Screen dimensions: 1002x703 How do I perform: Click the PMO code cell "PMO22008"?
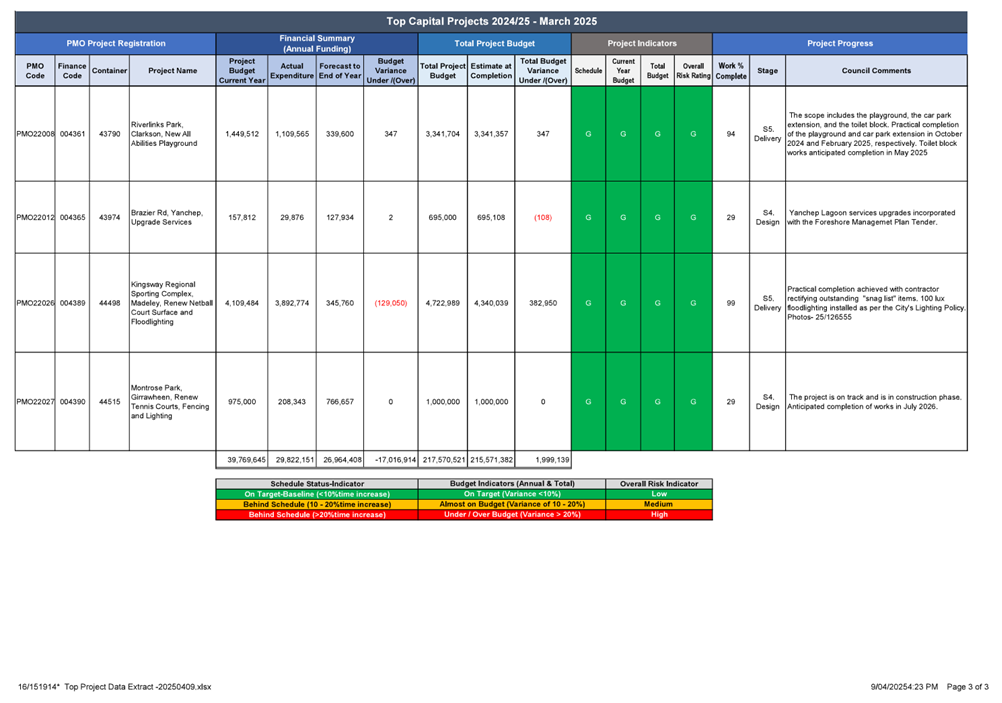tap(35, 134)
